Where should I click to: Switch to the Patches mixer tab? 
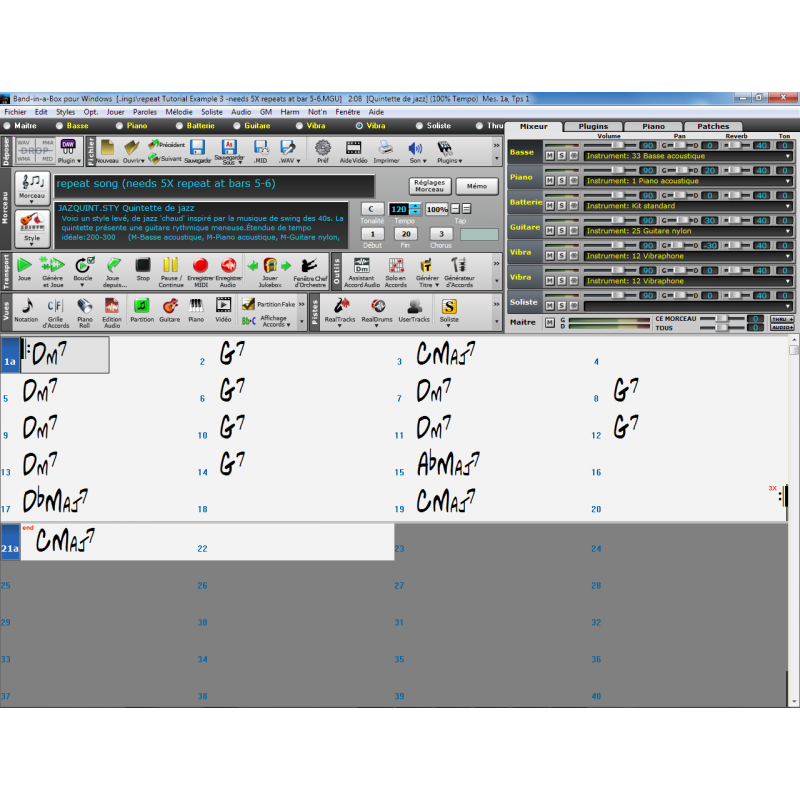click(713, 127)
